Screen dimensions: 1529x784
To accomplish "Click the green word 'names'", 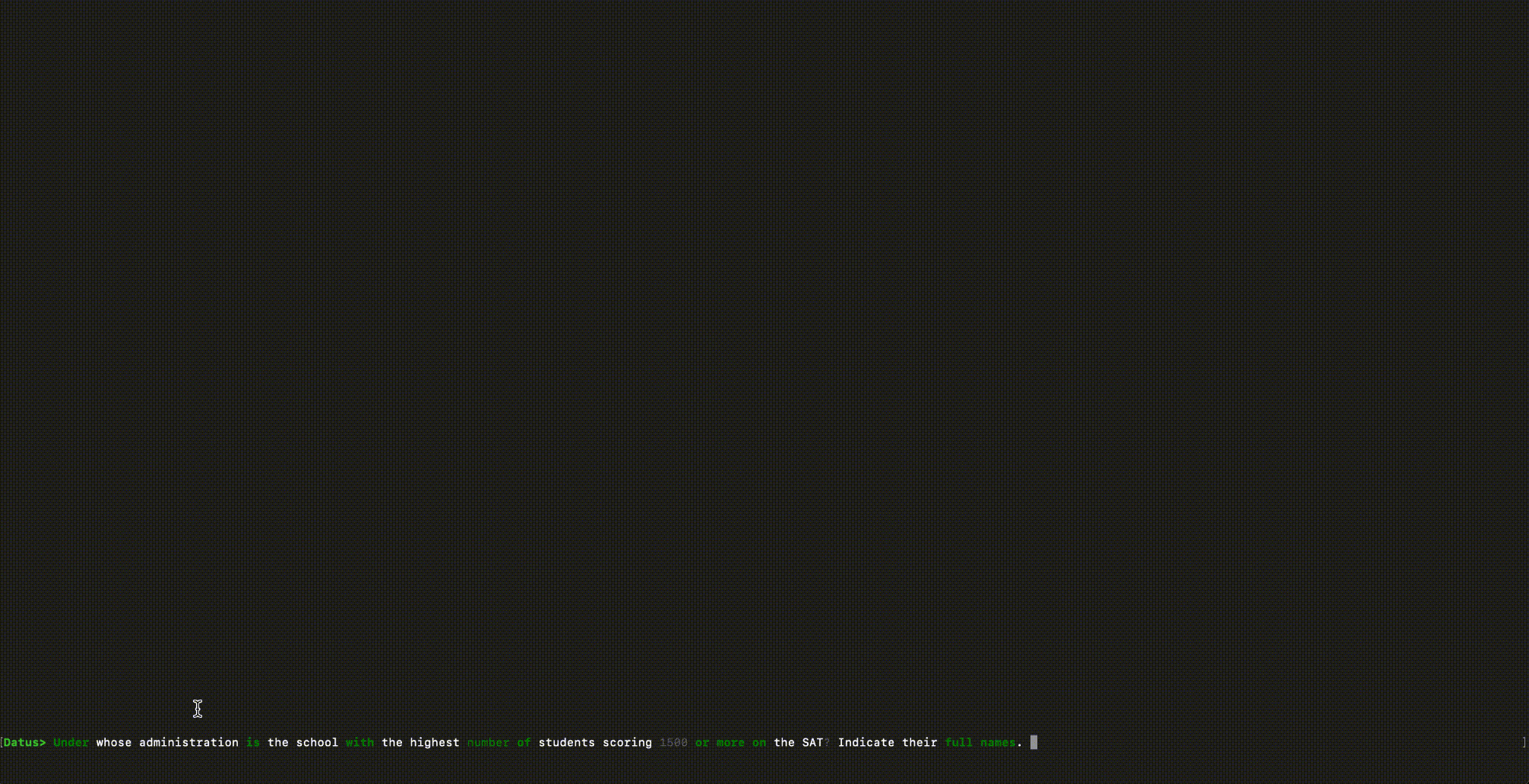I will point(998,742).
